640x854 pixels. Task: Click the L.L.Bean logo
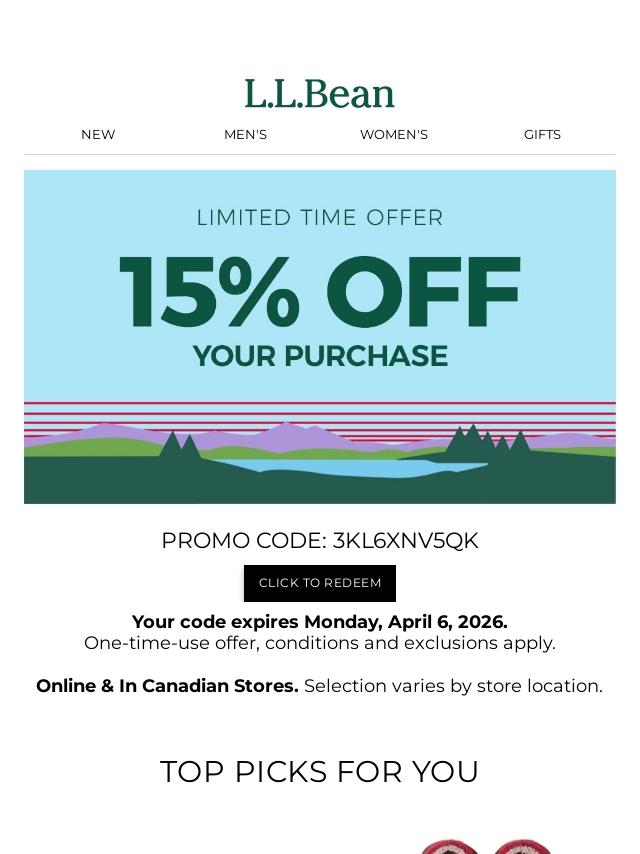319,94
